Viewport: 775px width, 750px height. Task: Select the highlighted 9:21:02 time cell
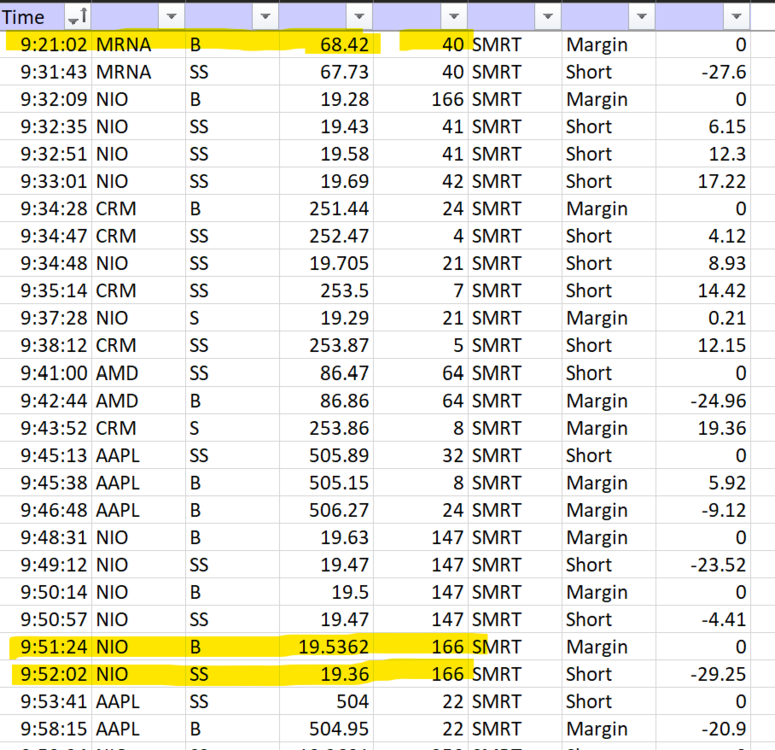tap(46, 44)
